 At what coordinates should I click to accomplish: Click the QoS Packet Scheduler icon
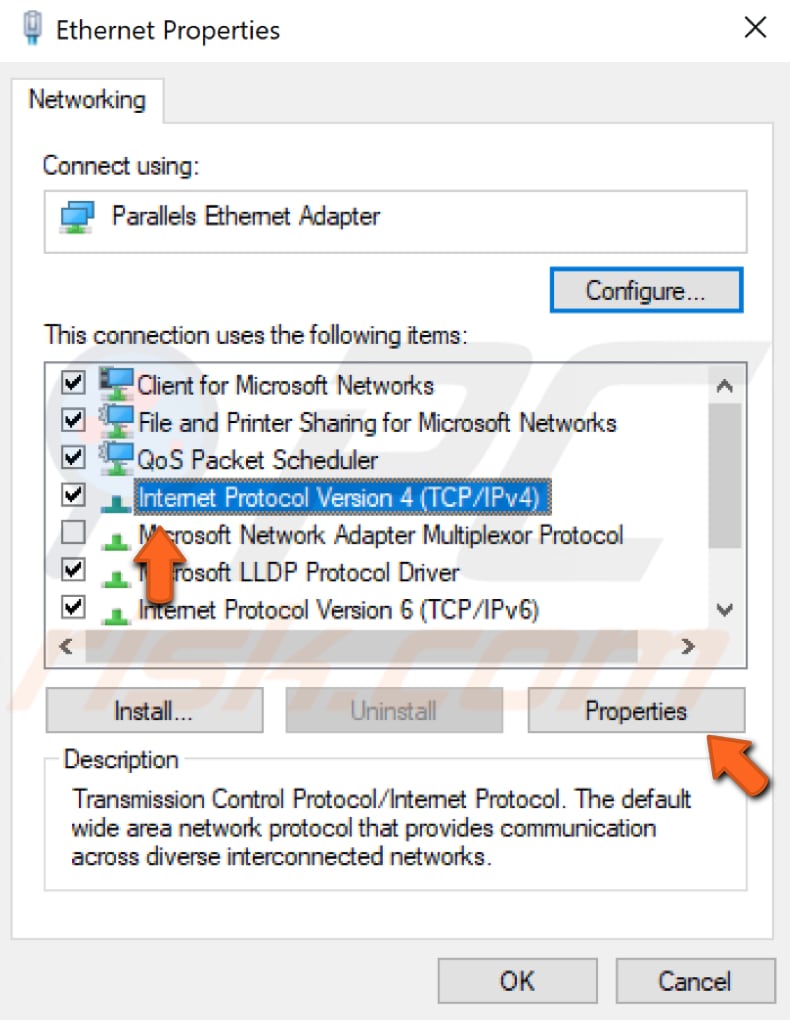pyautogui.click(x=116, y=458)
